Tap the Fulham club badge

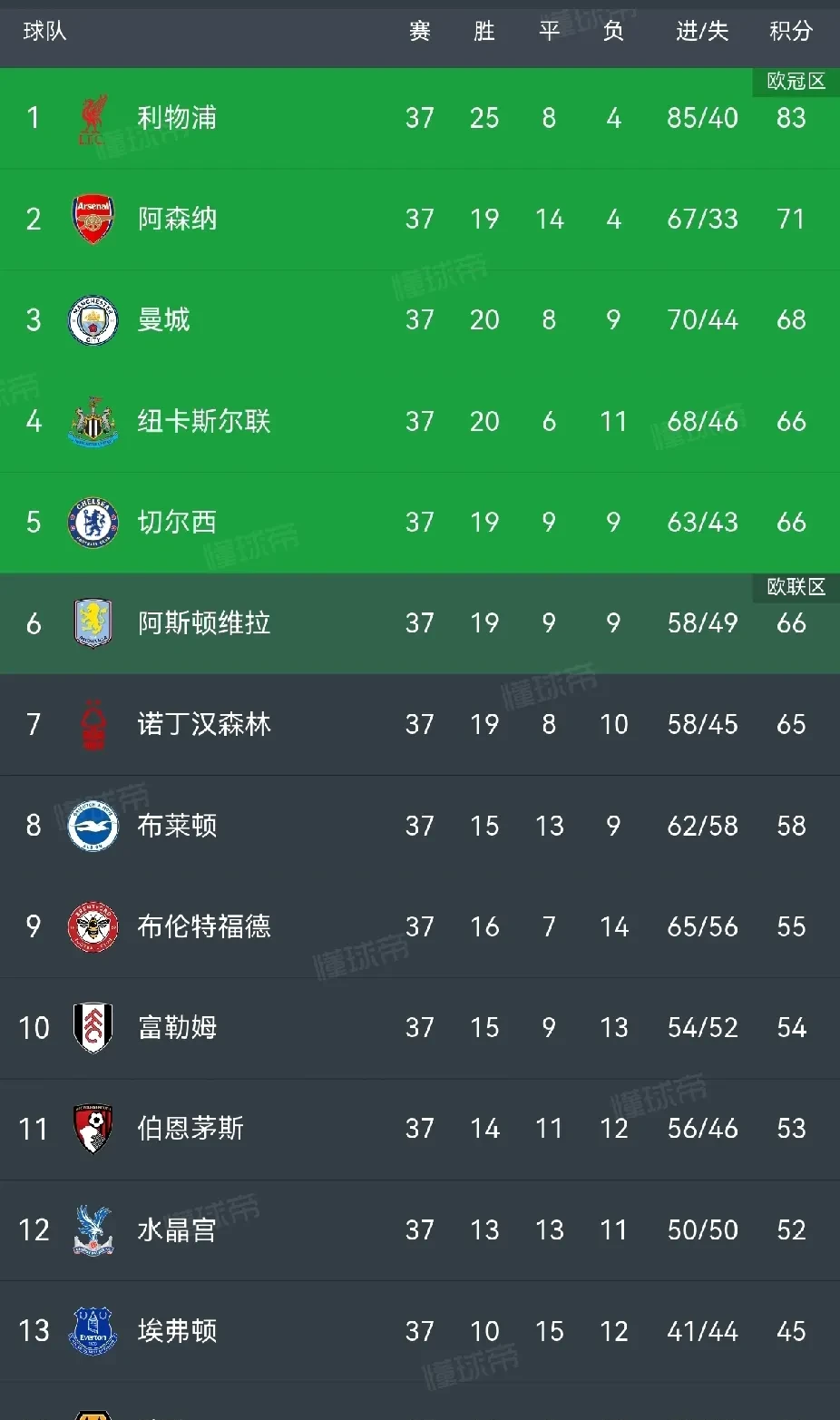93,1027
